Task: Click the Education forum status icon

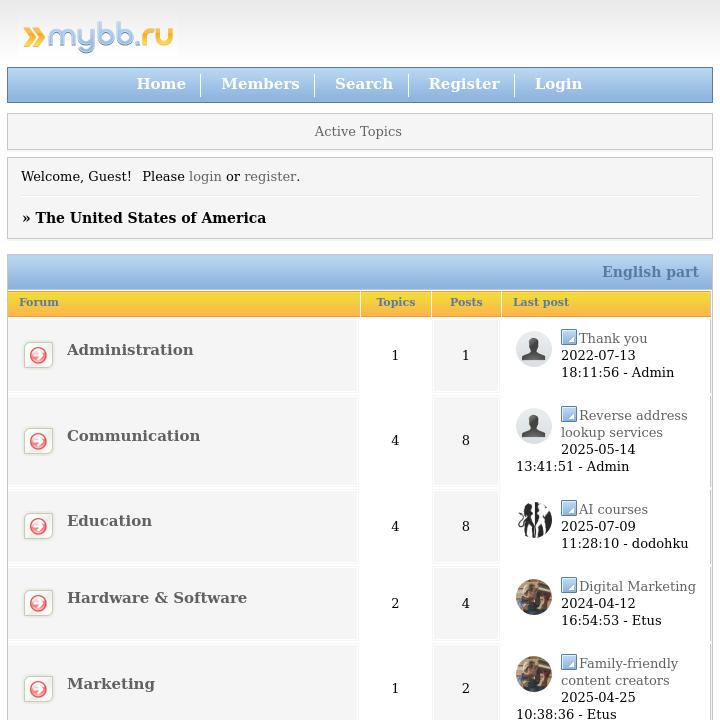Action: point(38,526)
